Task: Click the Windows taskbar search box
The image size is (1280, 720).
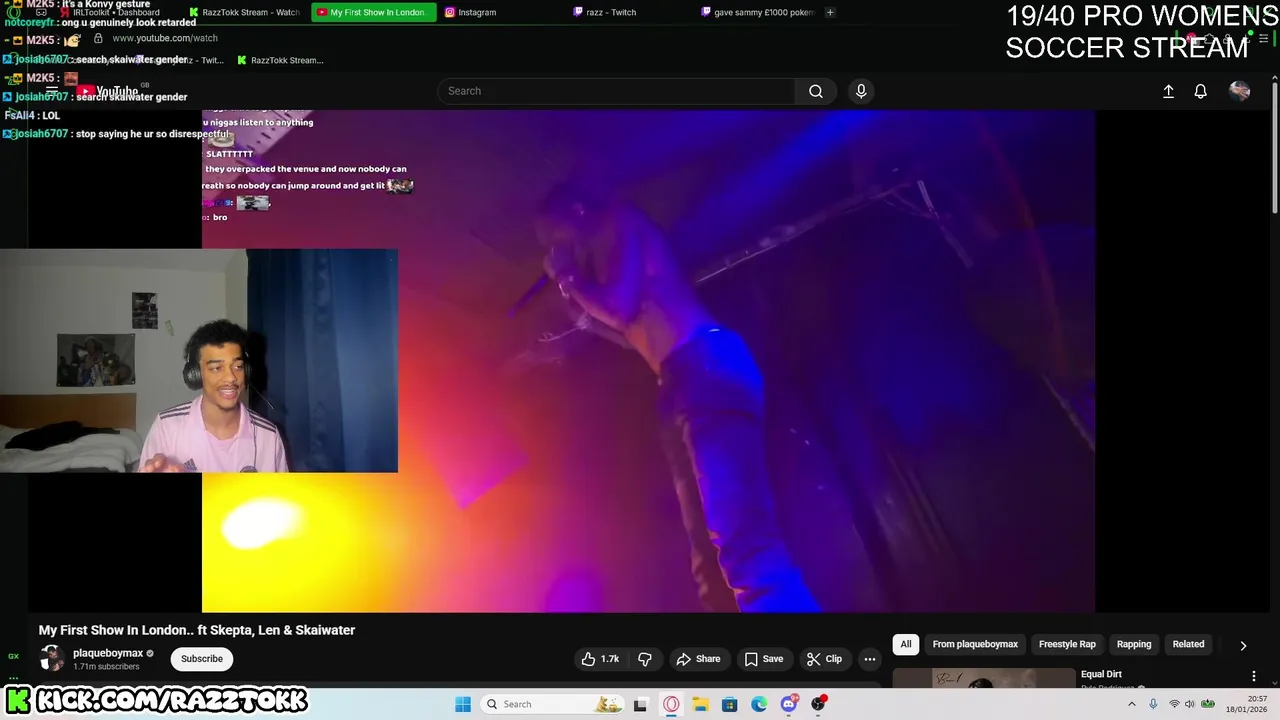Action: (x=552, y=704)
